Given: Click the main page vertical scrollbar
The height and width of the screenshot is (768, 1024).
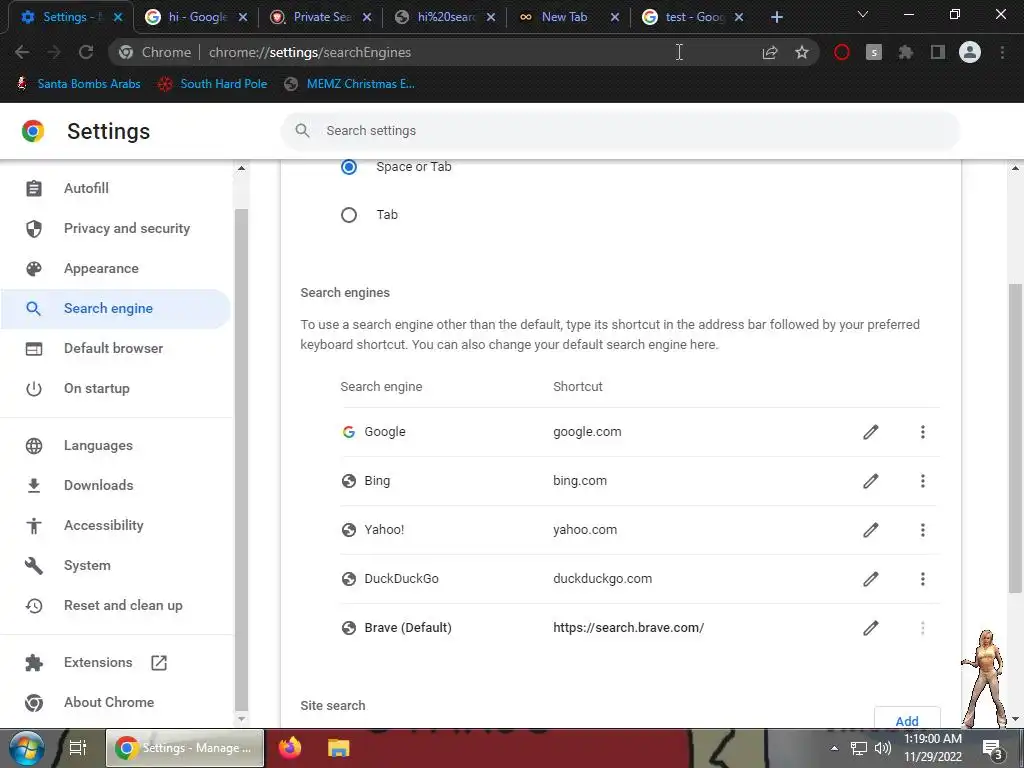Looking at the screenshot, I should point(1015,438).
